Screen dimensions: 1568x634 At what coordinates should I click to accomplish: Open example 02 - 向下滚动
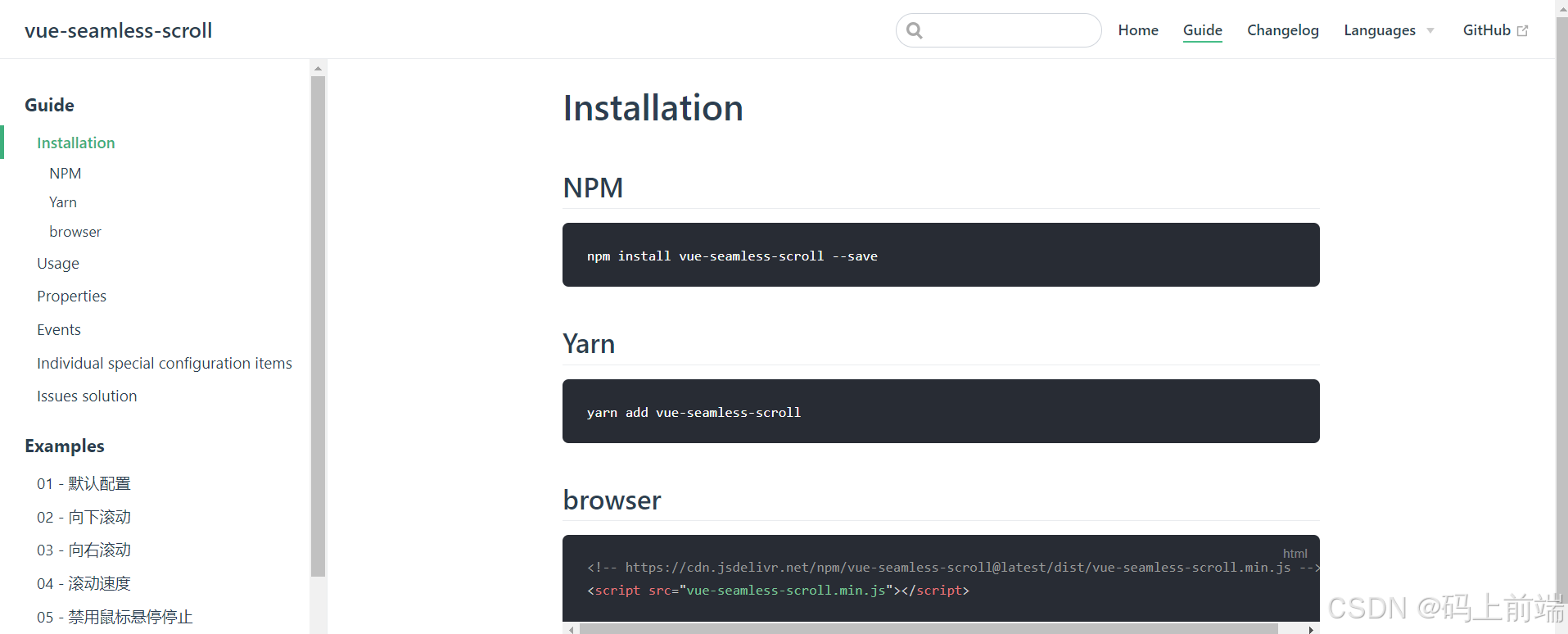84,518
